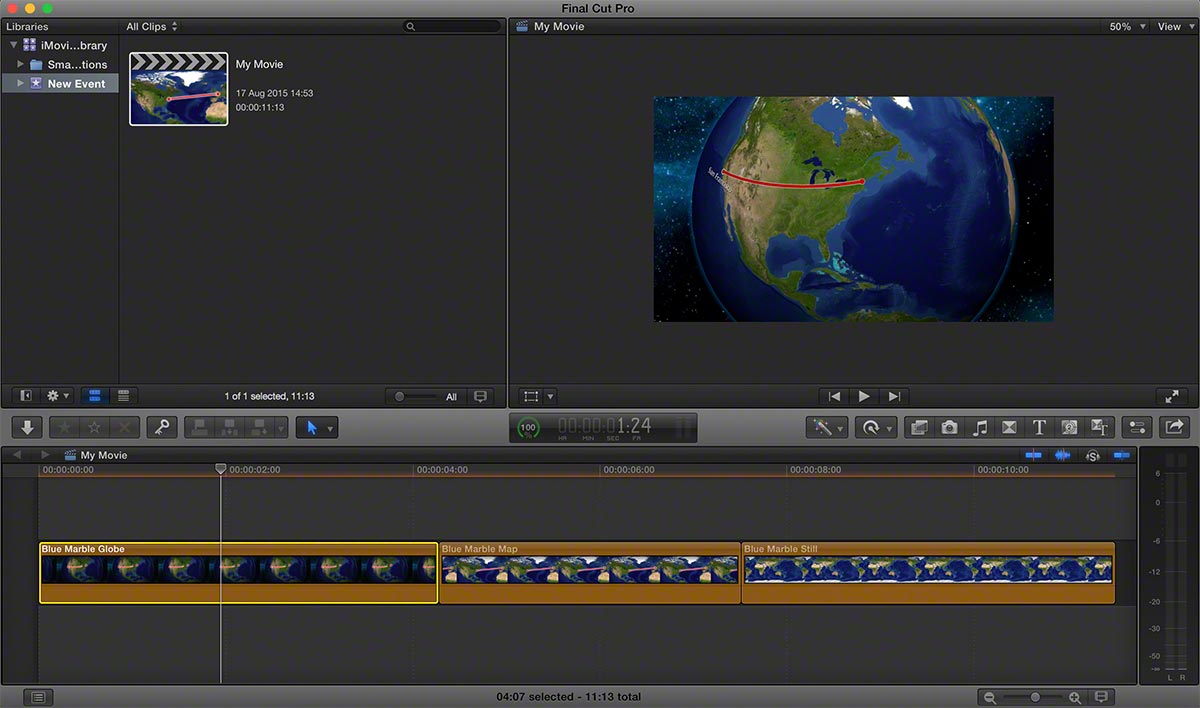1200x708 pixels.
Task: Toggle audio skimming in the timeline
Action: (1062, 455)
